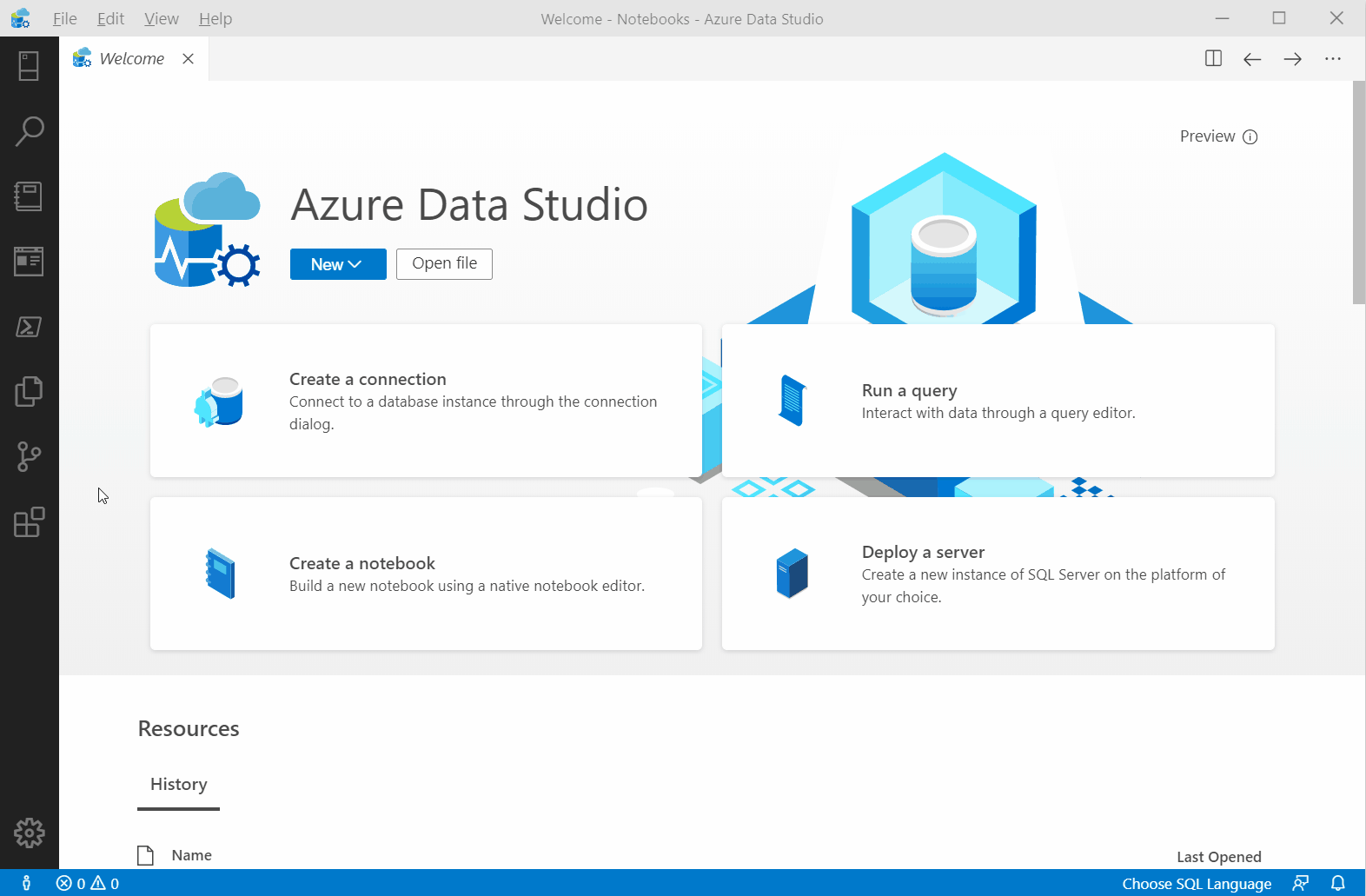Open the Search view in sidebar
The image size is (1366, 896).
29,131
